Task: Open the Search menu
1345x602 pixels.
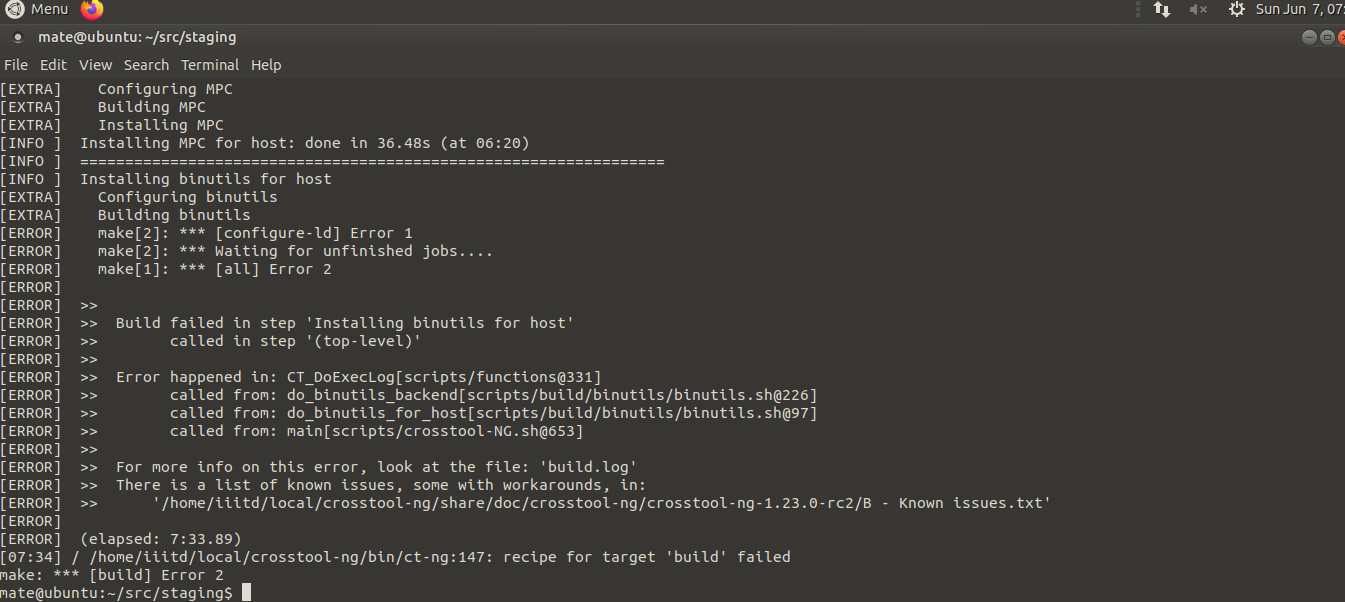Action: [x=146, y=64]
